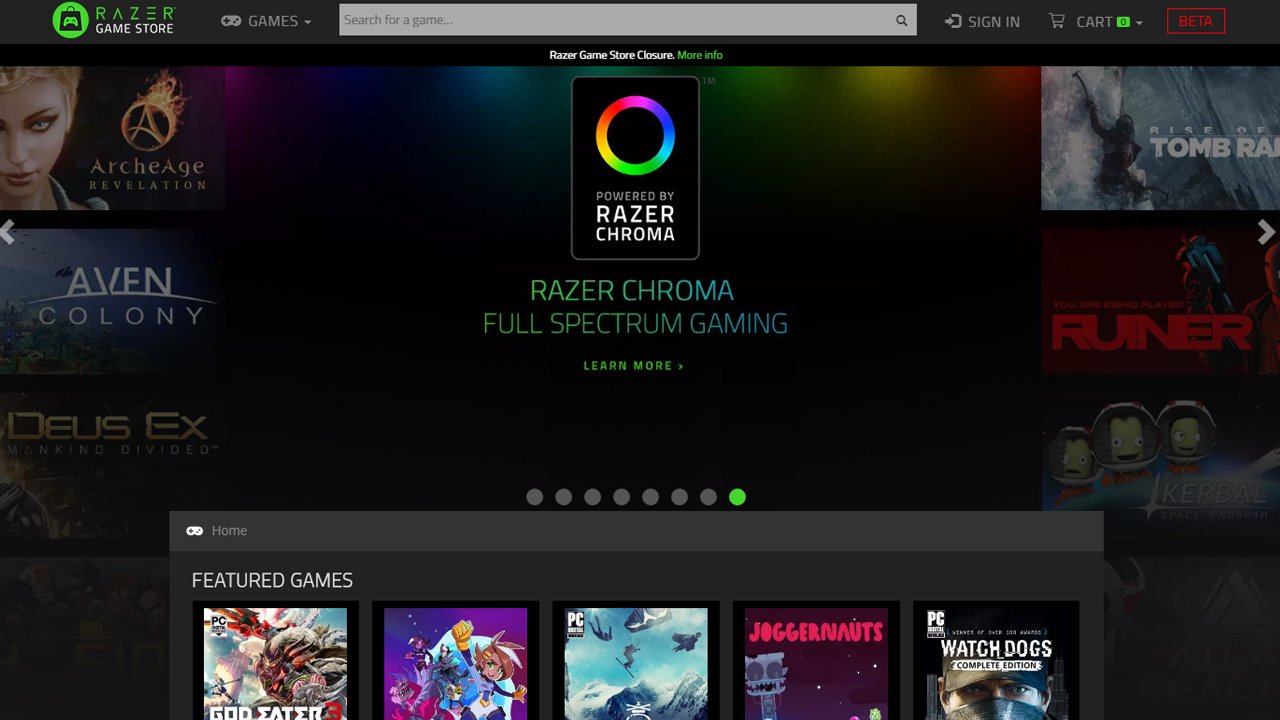Screen dimensions: 1280x720
Task: Click the Razer Game Store logo
Action: 113,20
